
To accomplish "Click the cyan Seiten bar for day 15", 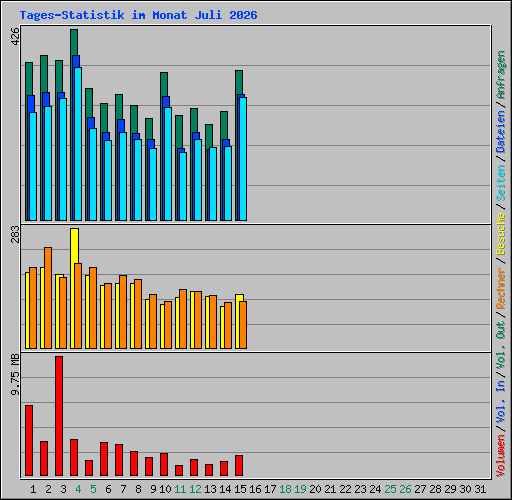I will [243, 159].
